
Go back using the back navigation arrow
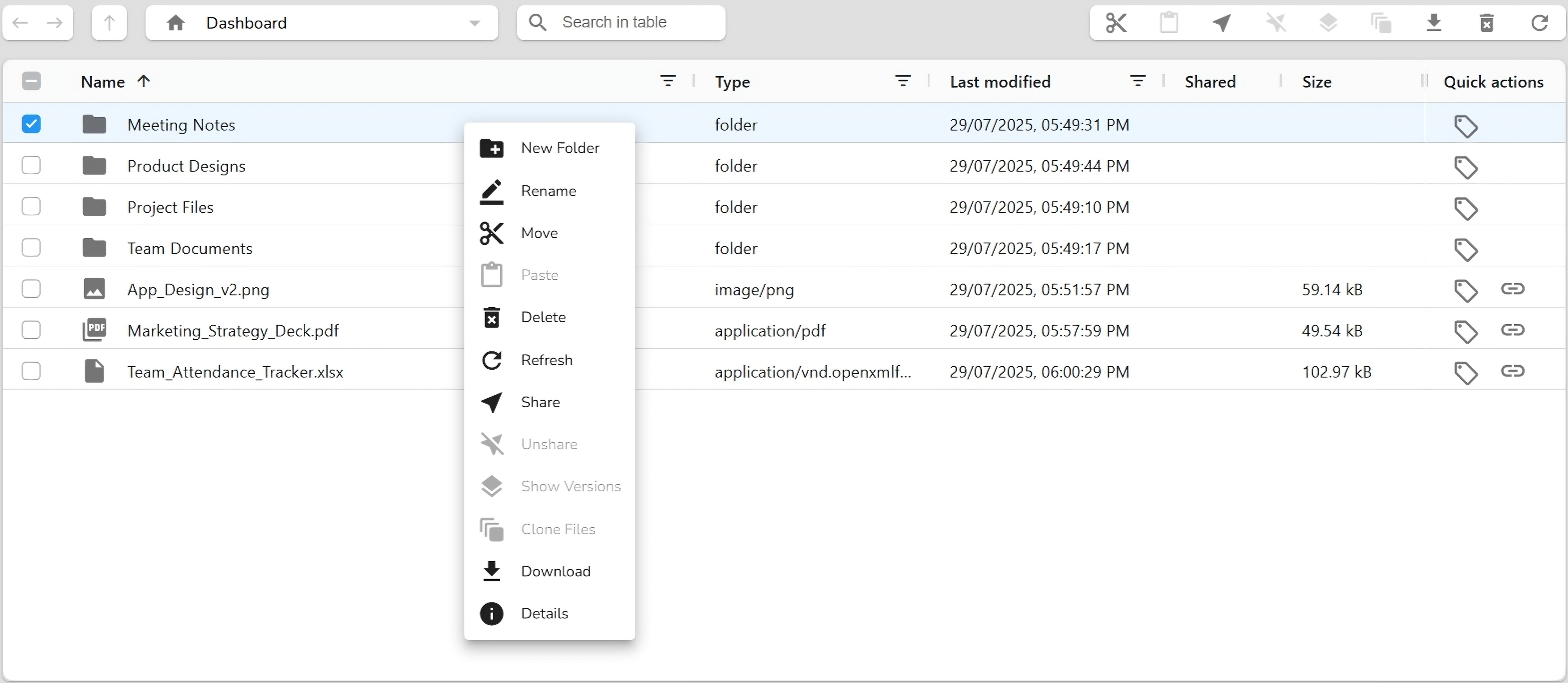[19, 23]
